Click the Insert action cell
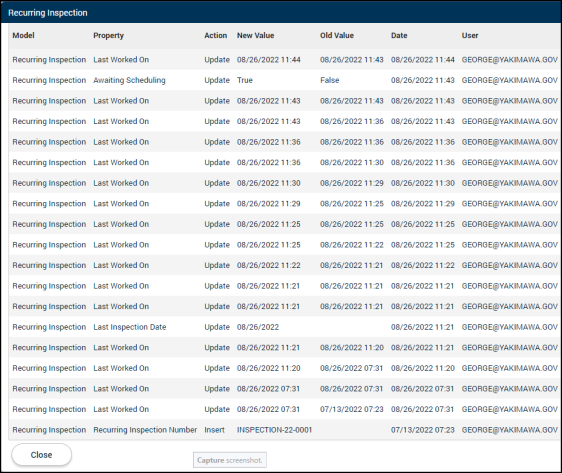The image size is (562, 473). point(214,430)
